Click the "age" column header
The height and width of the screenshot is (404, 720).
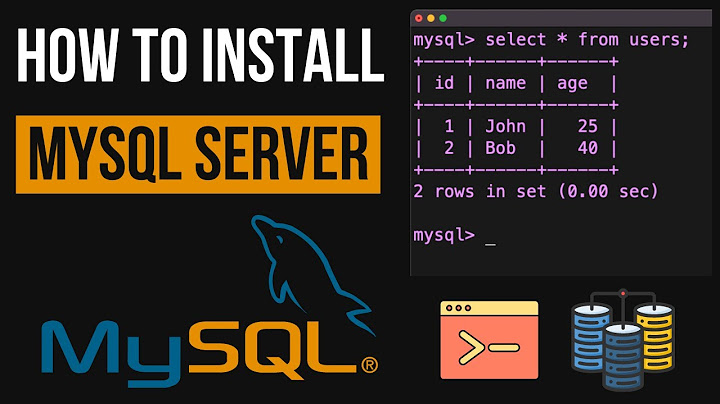point(572,85)
